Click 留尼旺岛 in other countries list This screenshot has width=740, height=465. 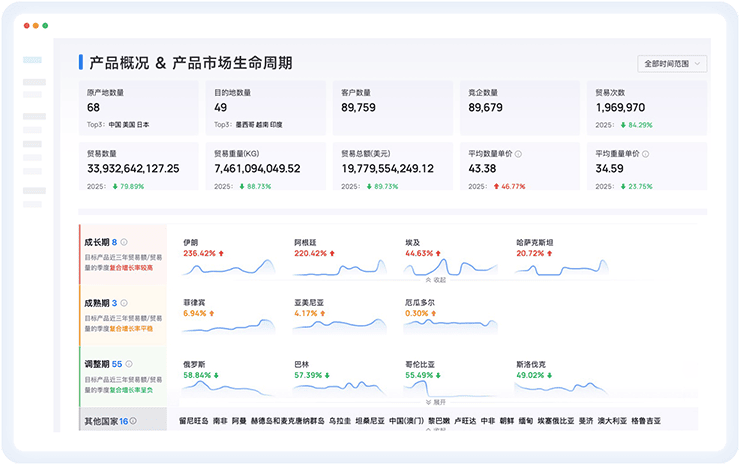pyautogui.click(x=192, y=421)
